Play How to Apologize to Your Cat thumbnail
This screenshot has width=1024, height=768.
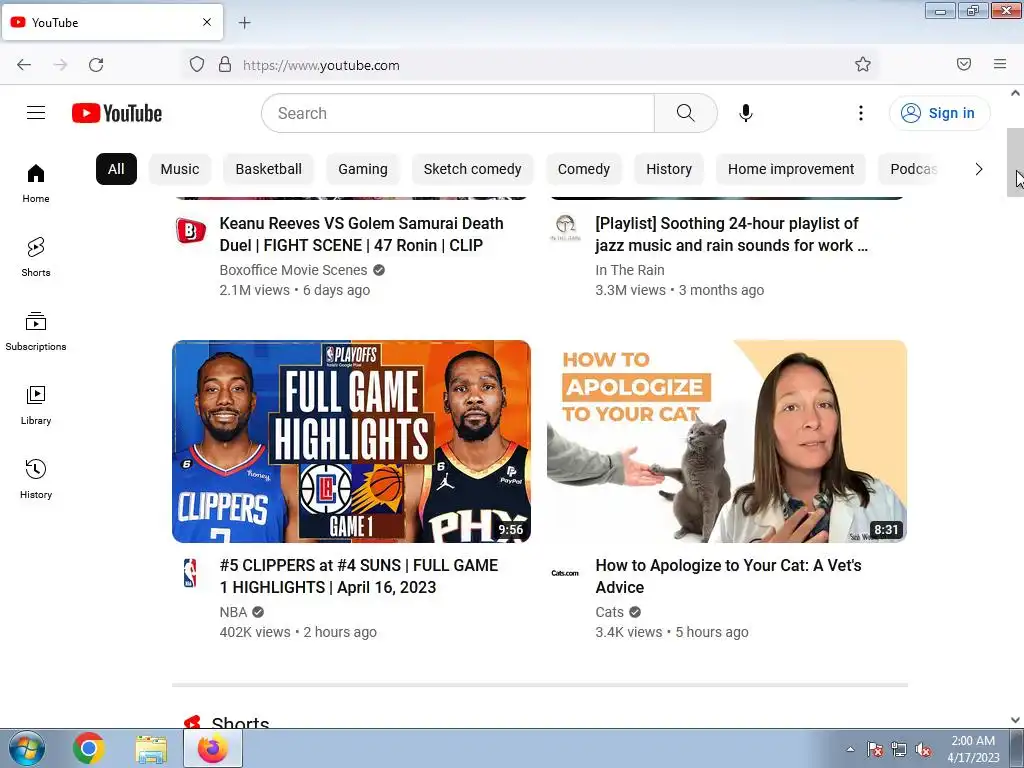tap(727, 441)
